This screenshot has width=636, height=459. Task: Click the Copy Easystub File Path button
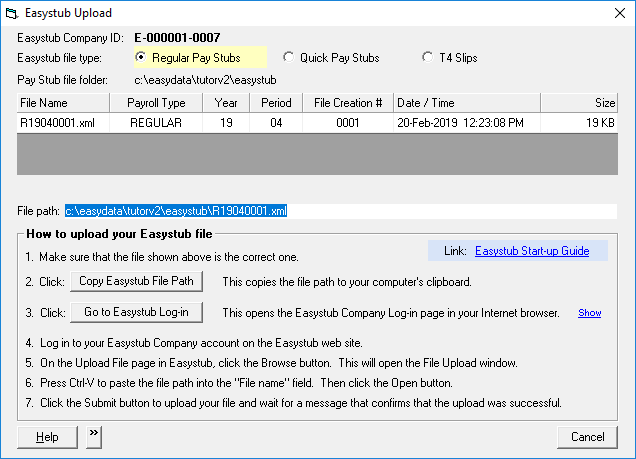click(x=136, y=281)
